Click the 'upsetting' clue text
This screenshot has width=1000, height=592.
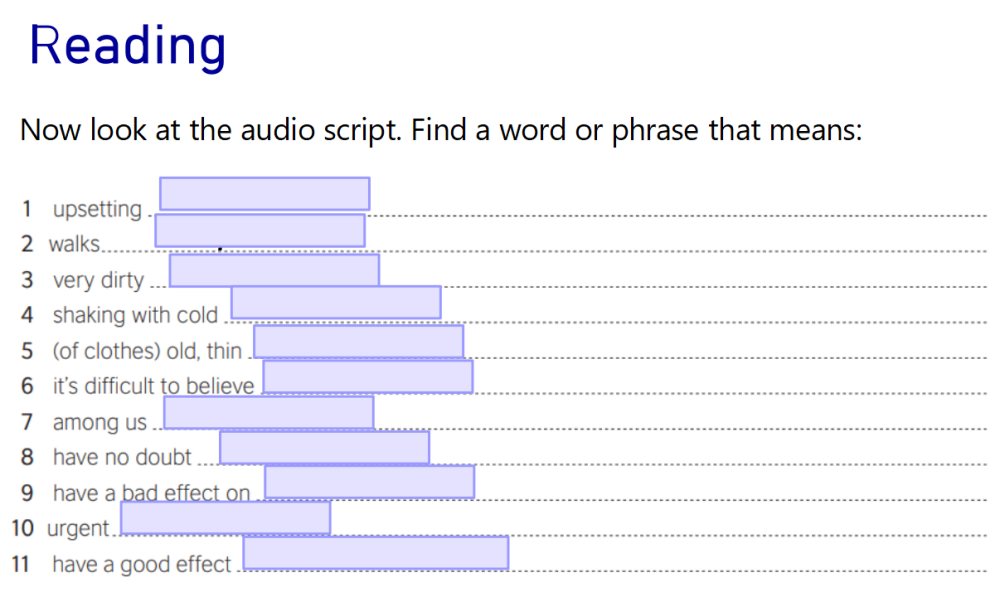[x=97, y=209]
